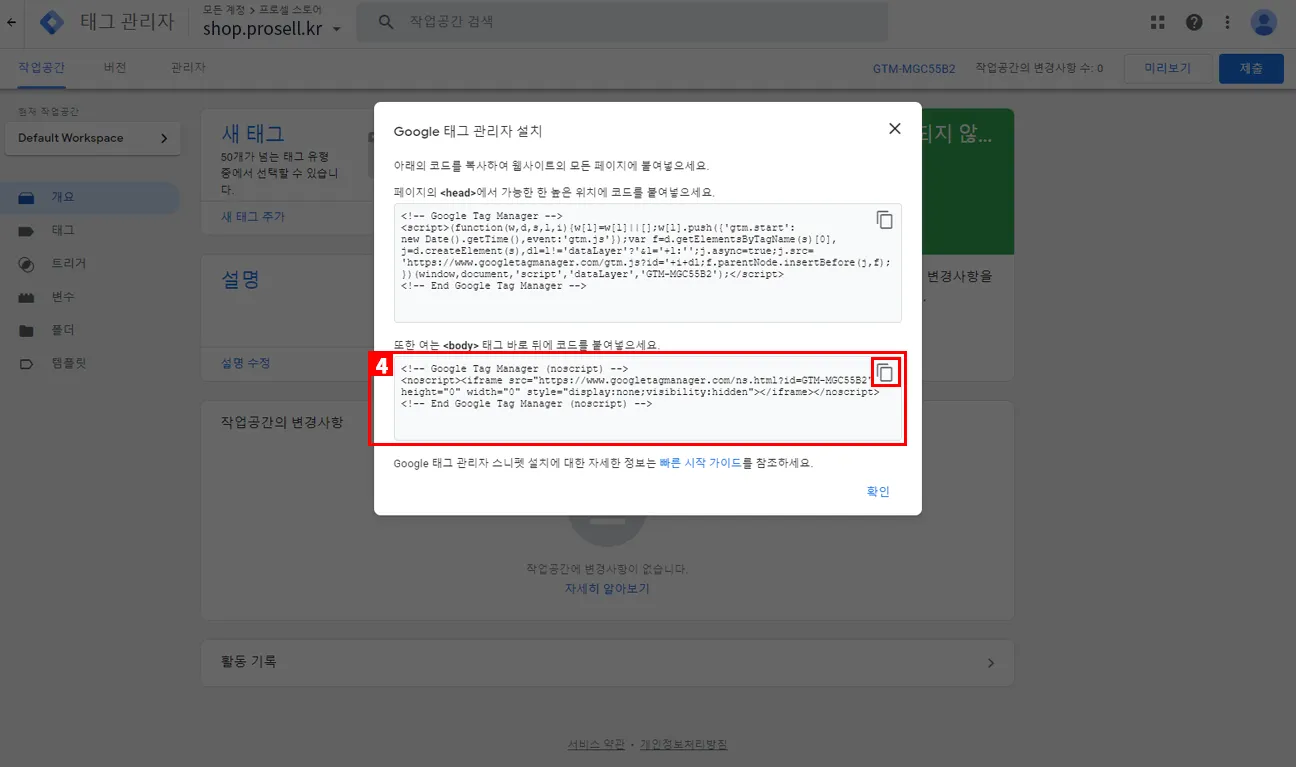
Task: Open the help question-mark icon
Action: [1194, 22]
